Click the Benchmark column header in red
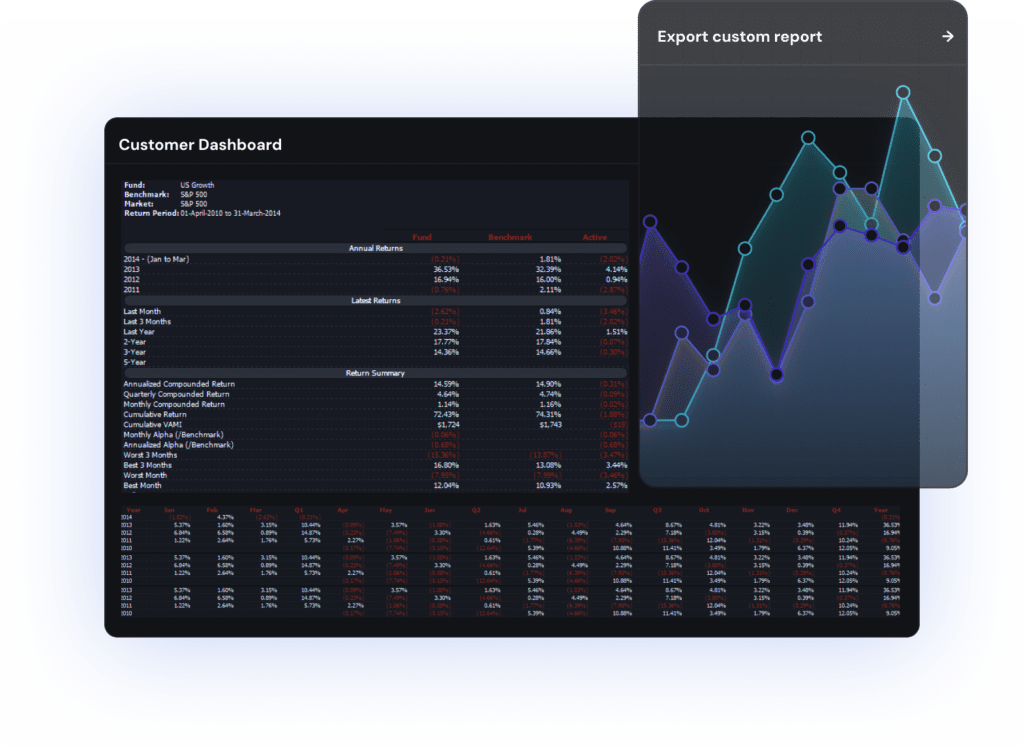This screenshot has height=747, width=1024. point(510,237)
